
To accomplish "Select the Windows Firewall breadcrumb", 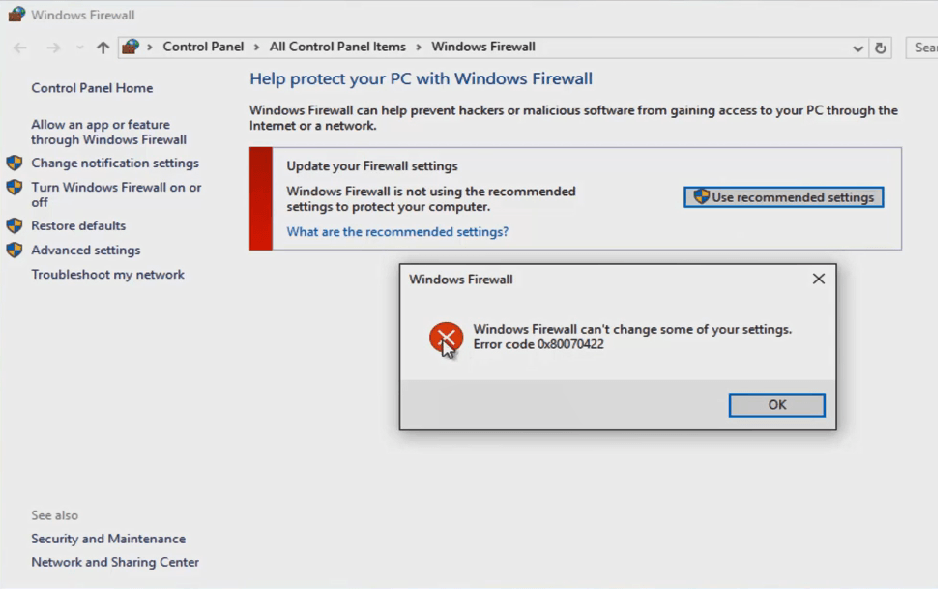I will tap(483, 47).
